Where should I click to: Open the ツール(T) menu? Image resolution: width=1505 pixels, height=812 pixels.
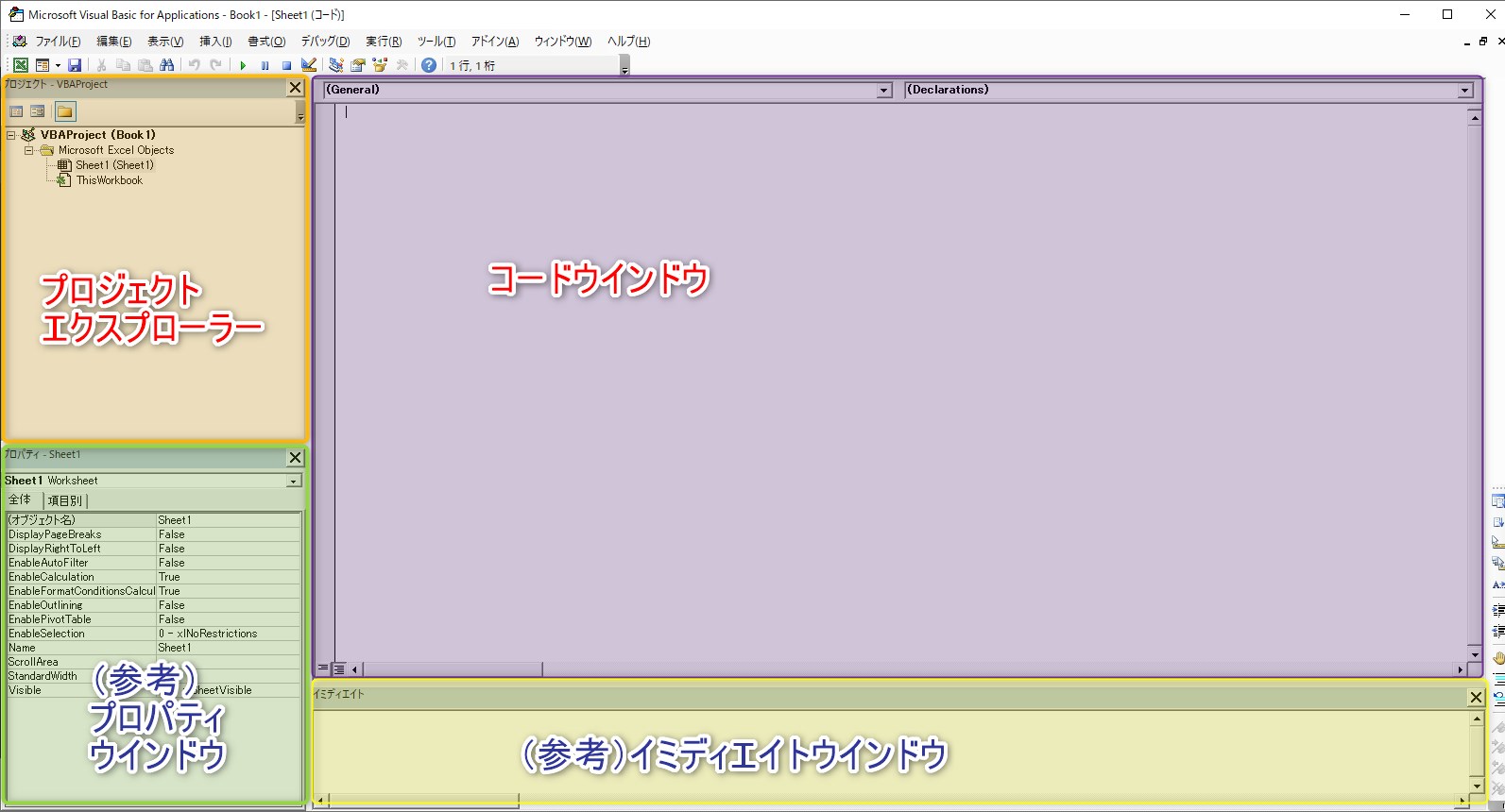click(436, 42)
